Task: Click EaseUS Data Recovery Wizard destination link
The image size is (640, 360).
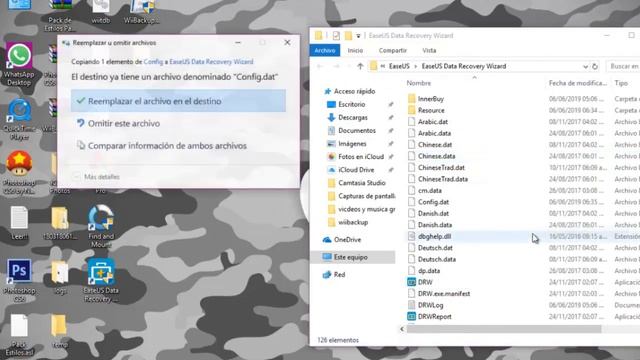Action: tap(211, 62)
